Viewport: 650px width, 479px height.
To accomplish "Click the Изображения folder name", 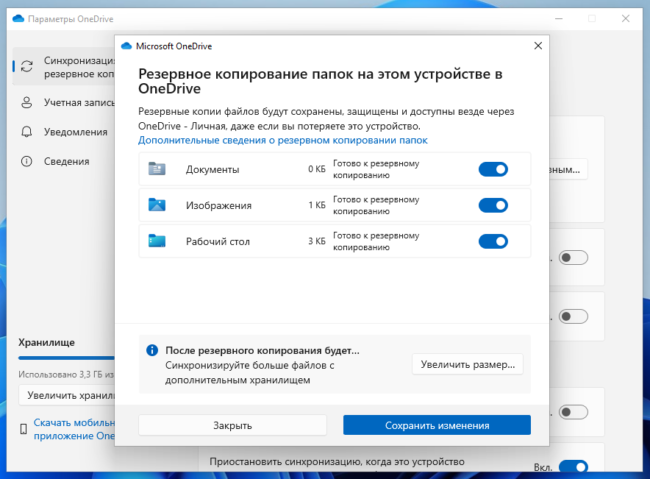I will [x=218, y=206].
